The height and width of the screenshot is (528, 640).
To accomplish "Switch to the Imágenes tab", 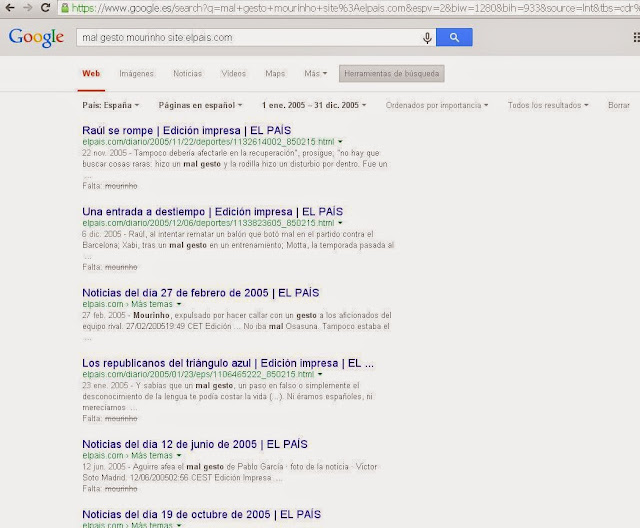I will coord(136,73).
